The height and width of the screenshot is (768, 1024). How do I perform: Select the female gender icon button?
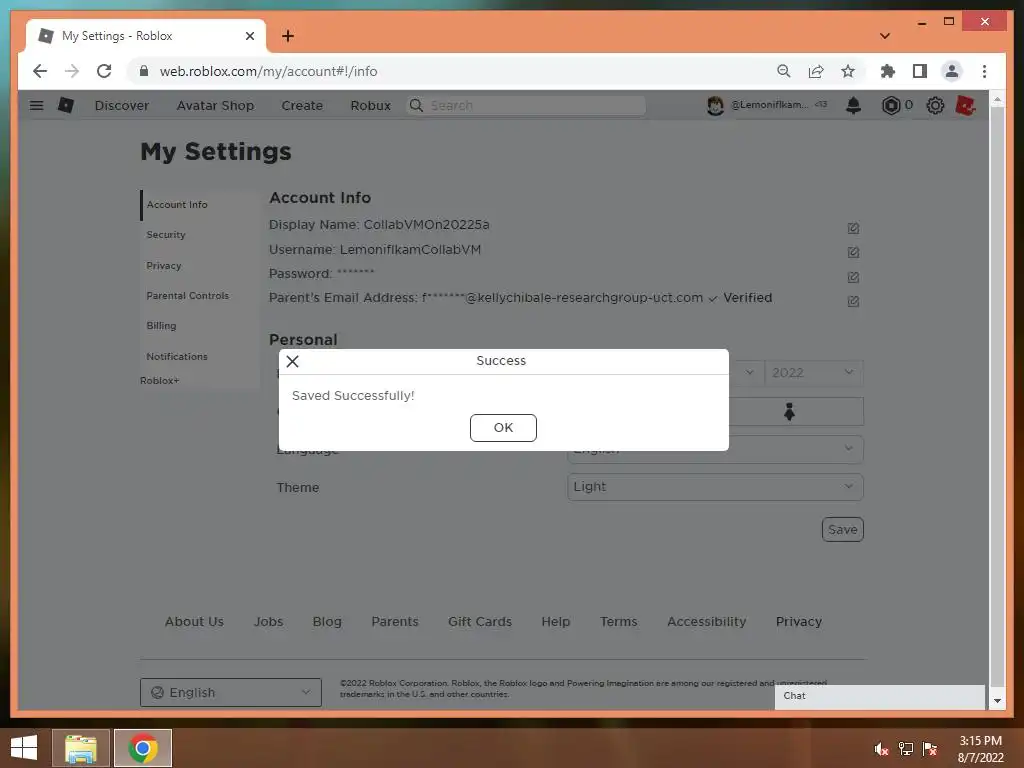[790, 411]
